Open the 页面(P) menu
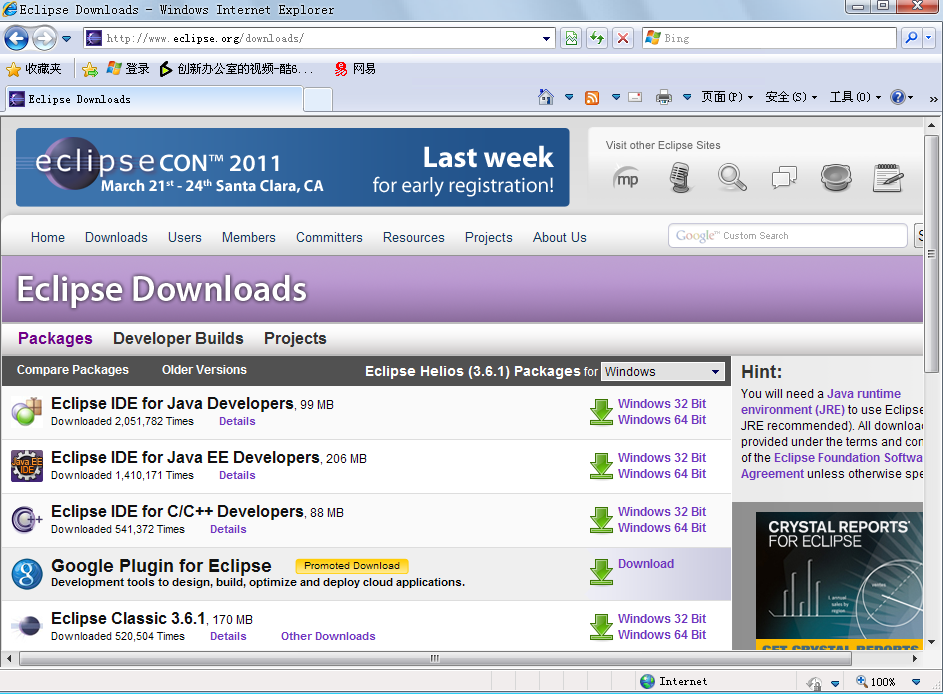The height and width of the screenshot is (694, 943). pyautogui.click(x=726, y=97)
